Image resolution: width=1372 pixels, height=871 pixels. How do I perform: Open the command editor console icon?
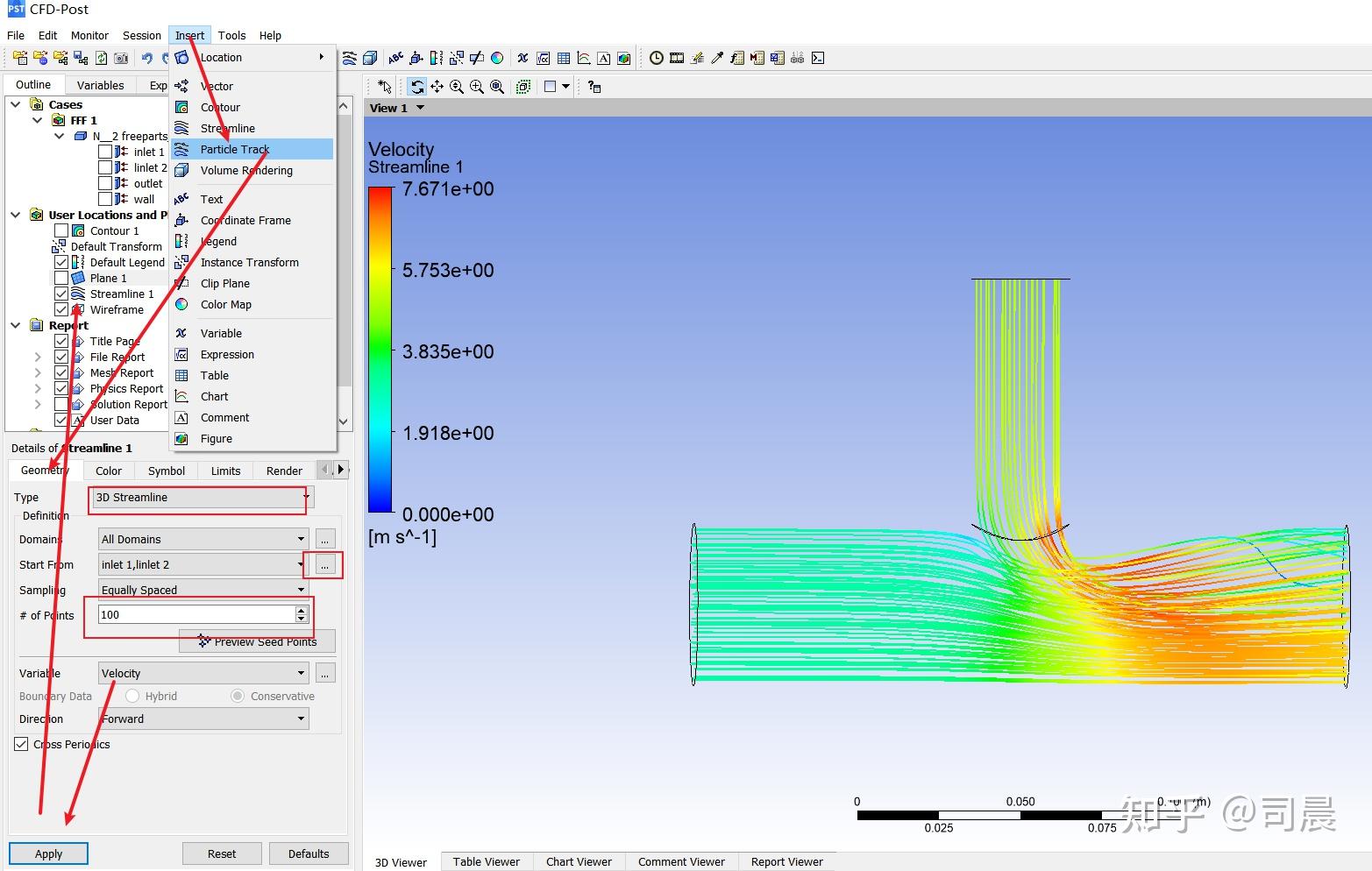[817, 59]
